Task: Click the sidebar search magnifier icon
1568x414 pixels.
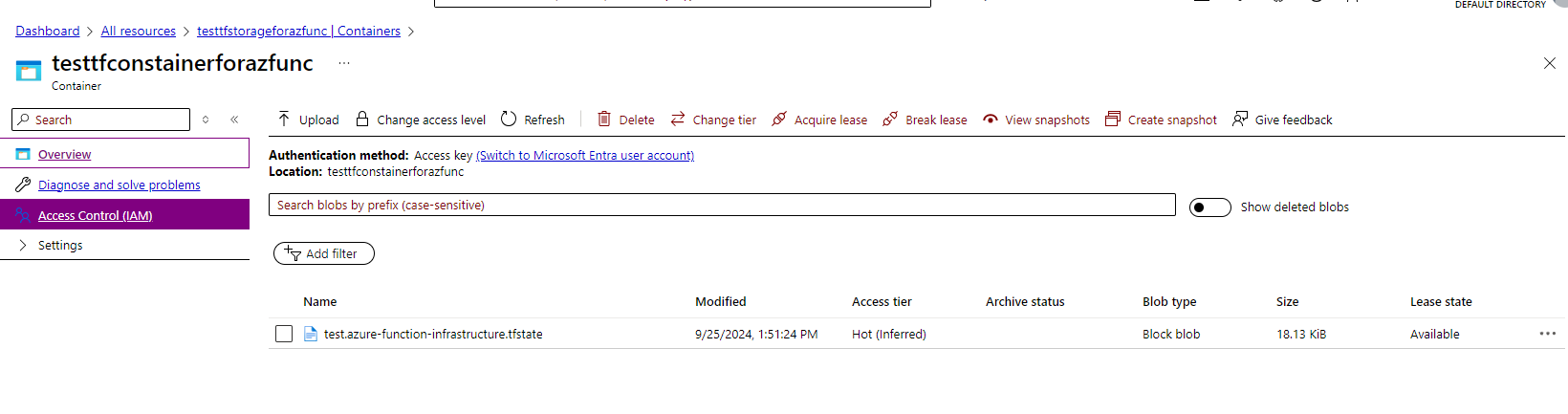Action: pyautogui.click(x=23, y=120)
